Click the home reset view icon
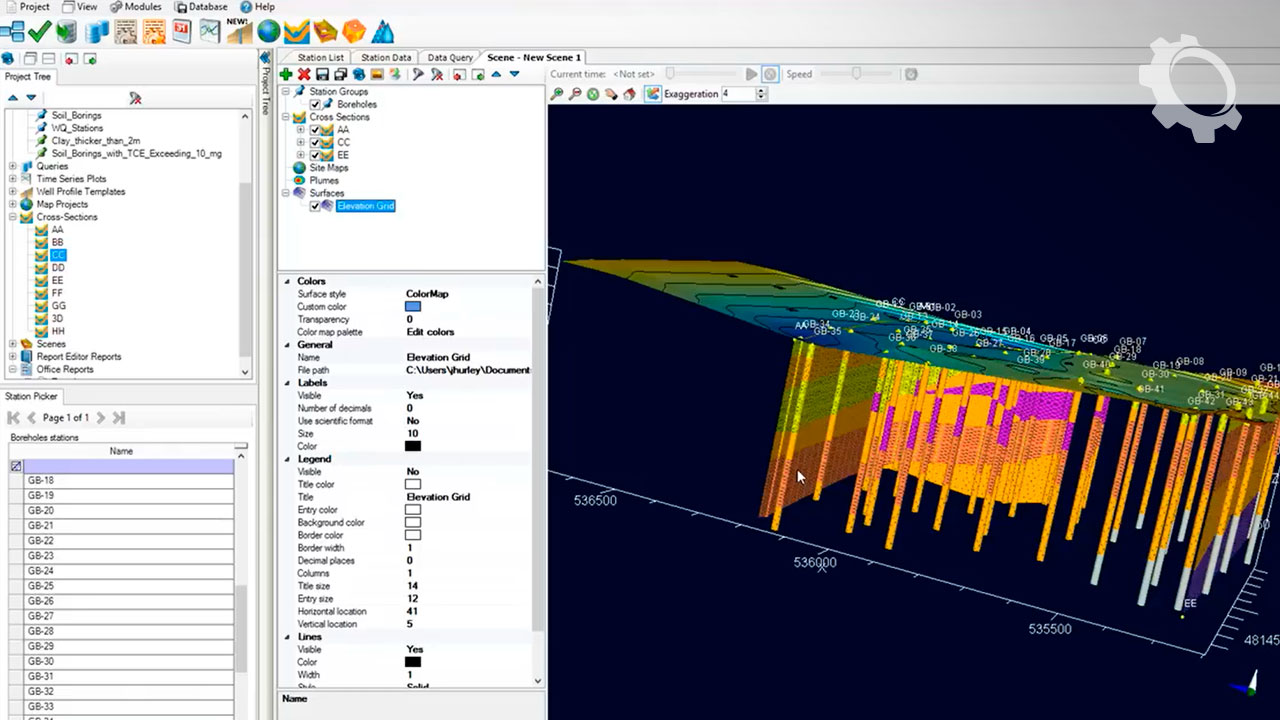 click(x=629, y=94)
